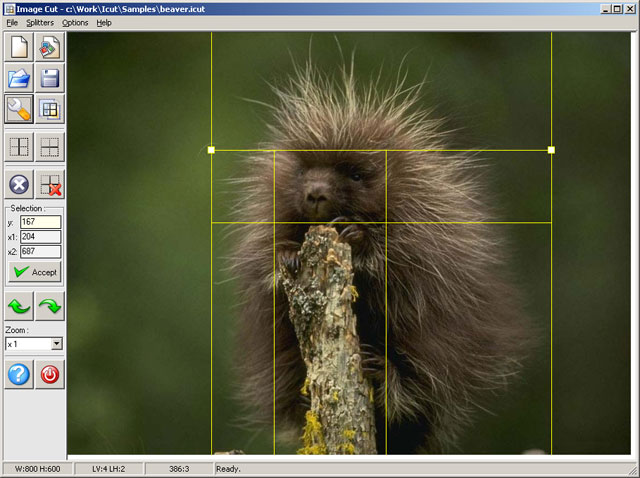
Task: Click the import image icon
Action: 50,47
